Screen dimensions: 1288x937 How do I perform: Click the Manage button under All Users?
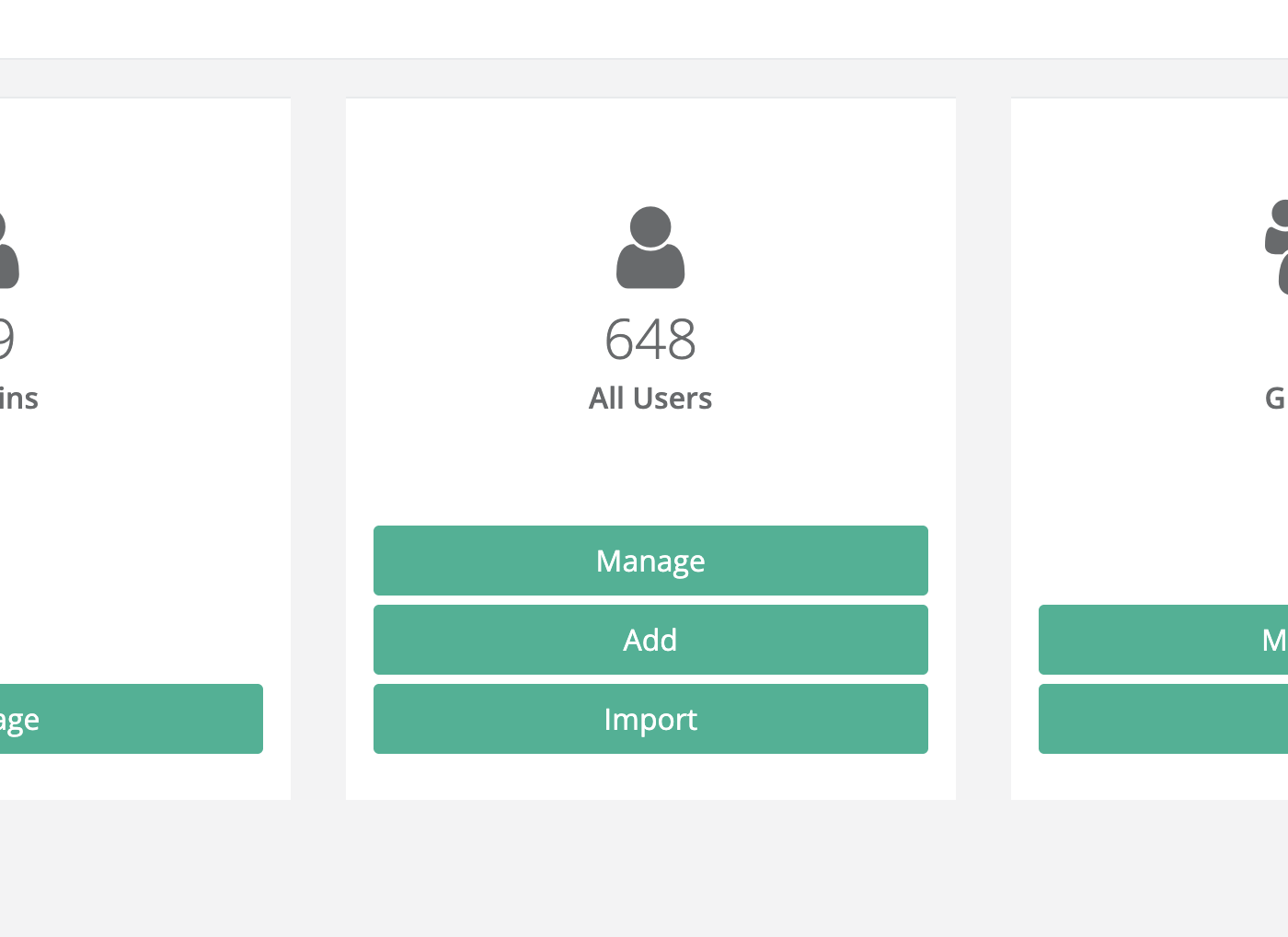coord(650,560)
